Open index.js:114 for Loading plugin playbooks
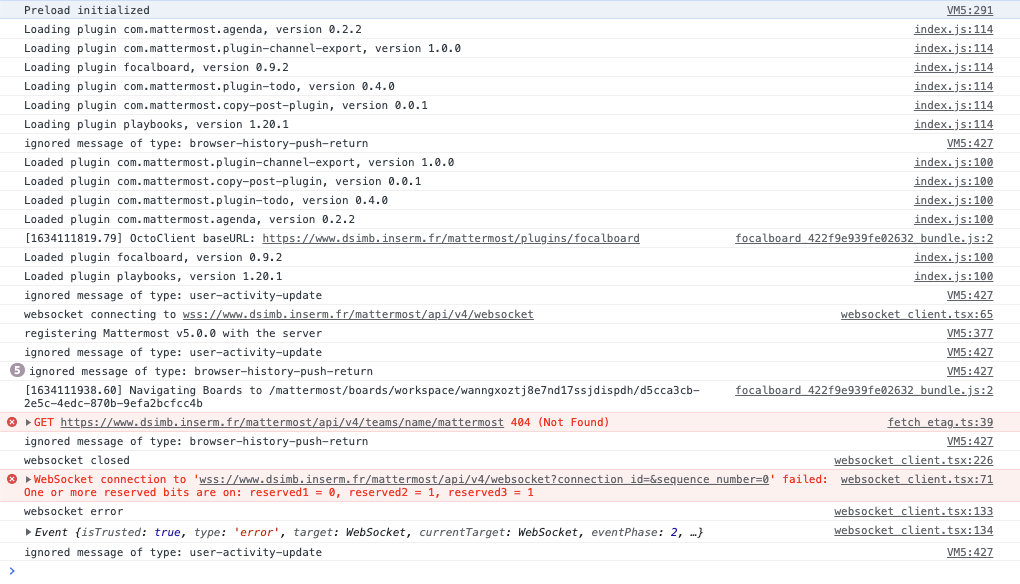 pos(953,124)
